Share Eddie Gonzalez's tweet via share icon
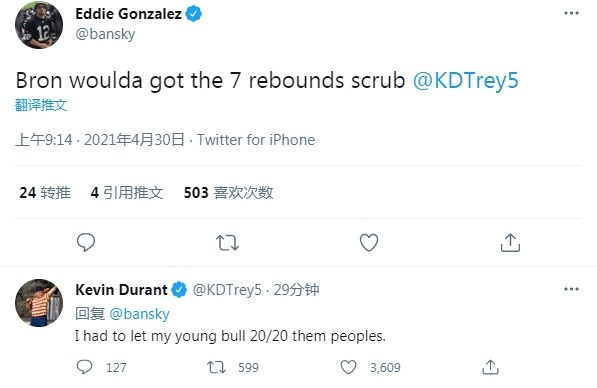 tap(510, 242)
